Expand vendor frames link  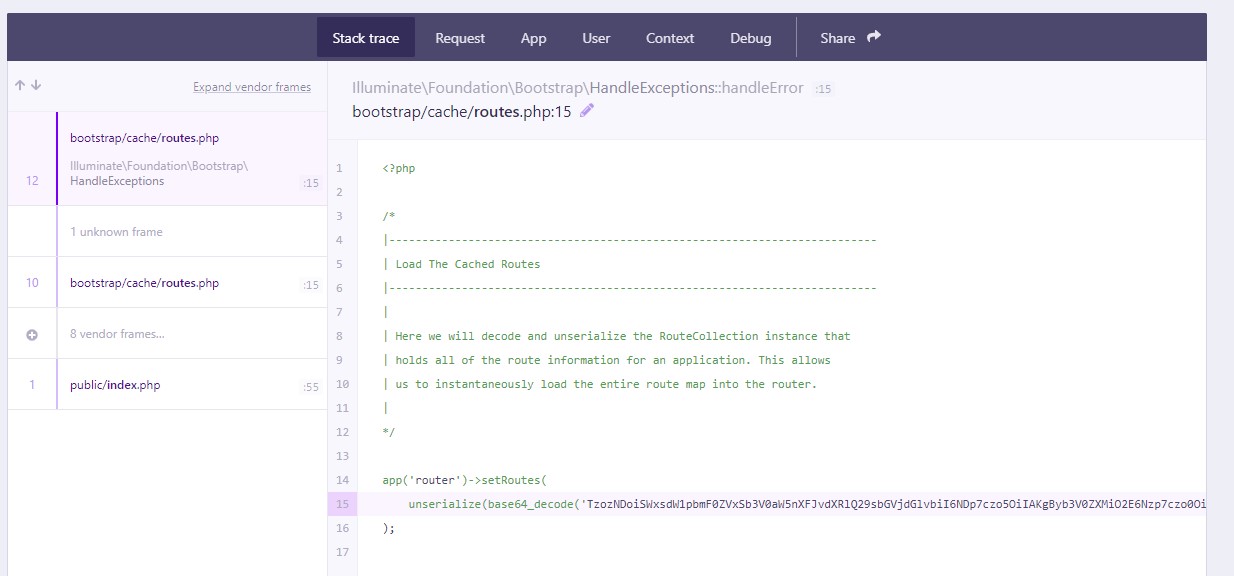tap(252, 87)
